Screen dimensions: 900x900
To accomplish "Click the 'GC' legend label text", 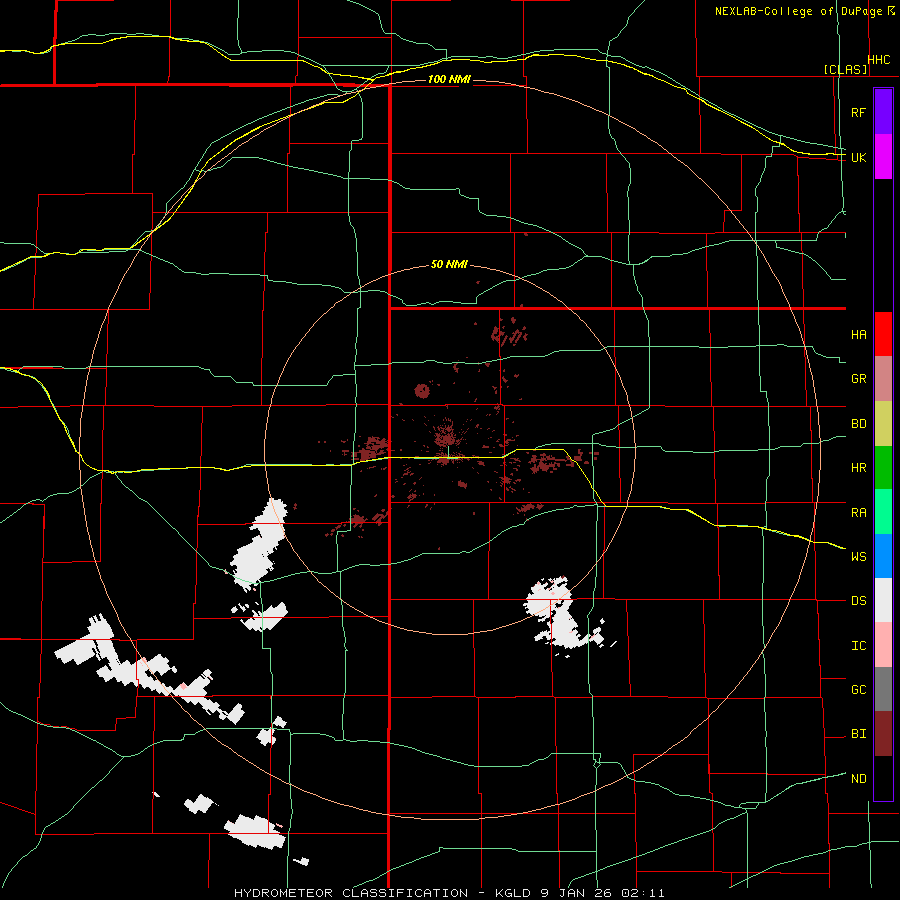I will [858, 689].
